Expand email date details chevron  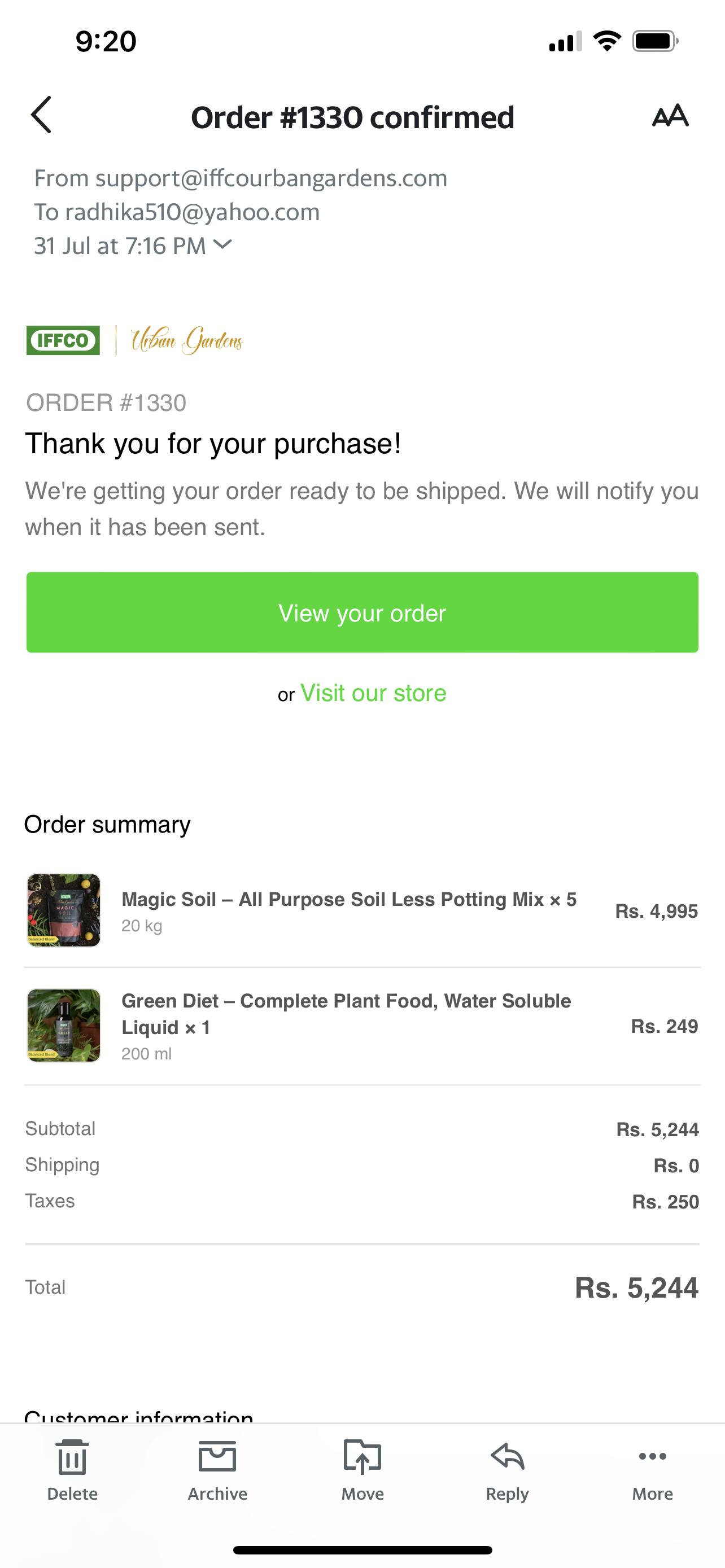[224, 245]
